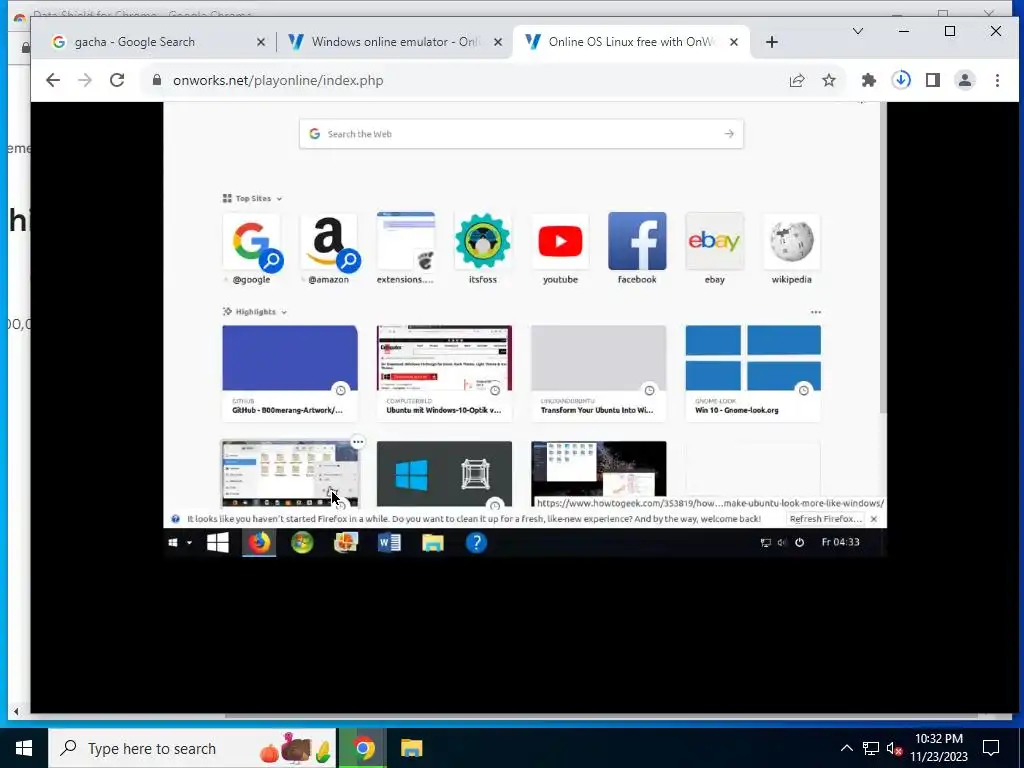Open the Windows logo and cube highlight thumbnail
1024x768 pixels.
coord(445,474)
